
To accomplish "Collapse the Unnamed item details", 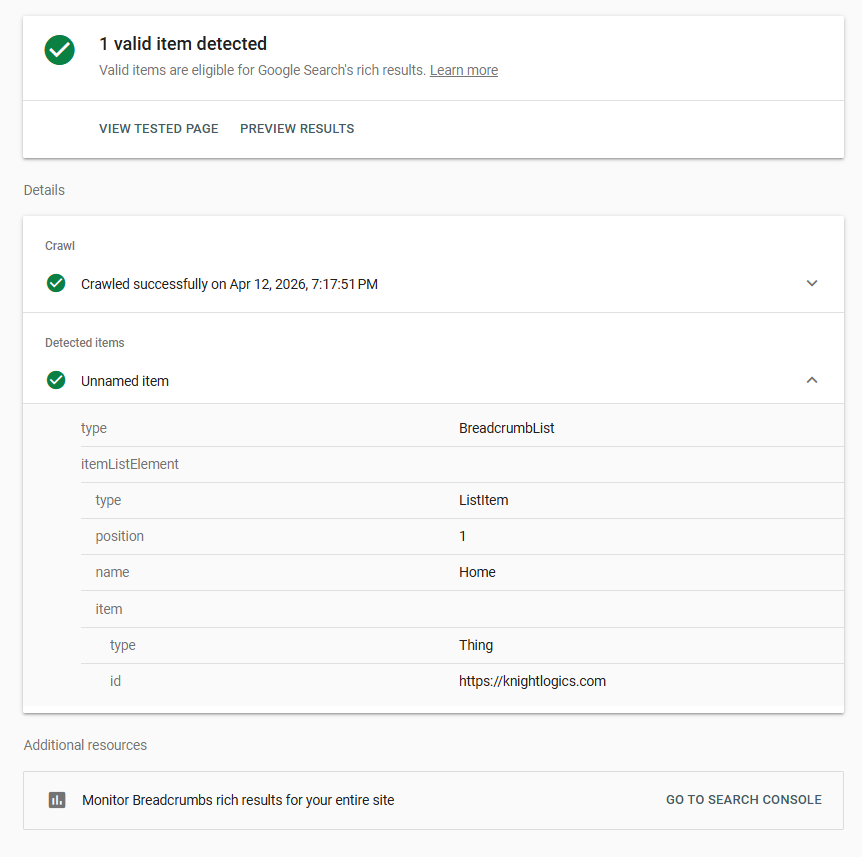I will [x=812, y=380].
